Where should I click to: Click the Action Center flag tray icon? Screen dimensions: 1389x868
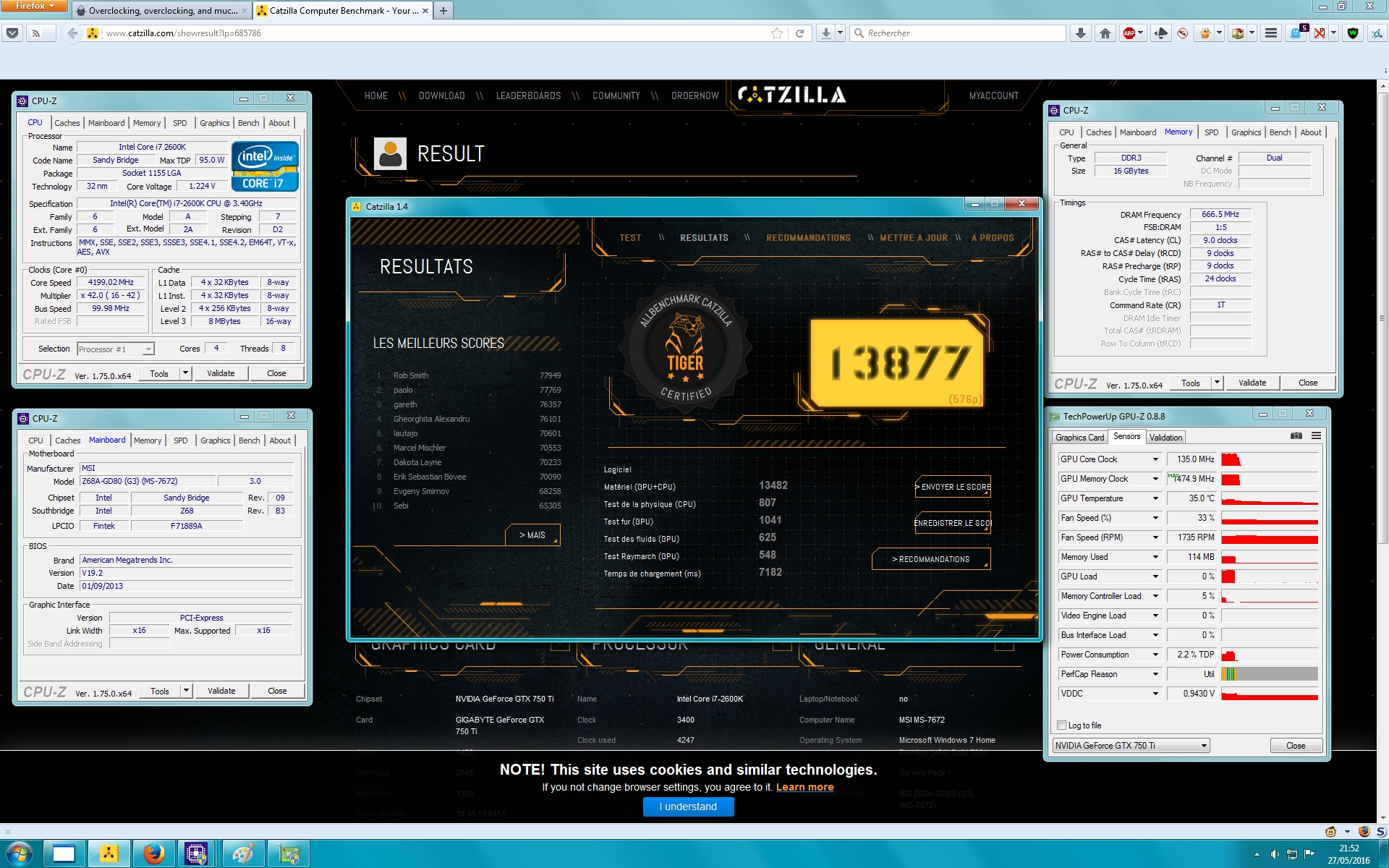pyautogui.click(x=1309, y=854)
